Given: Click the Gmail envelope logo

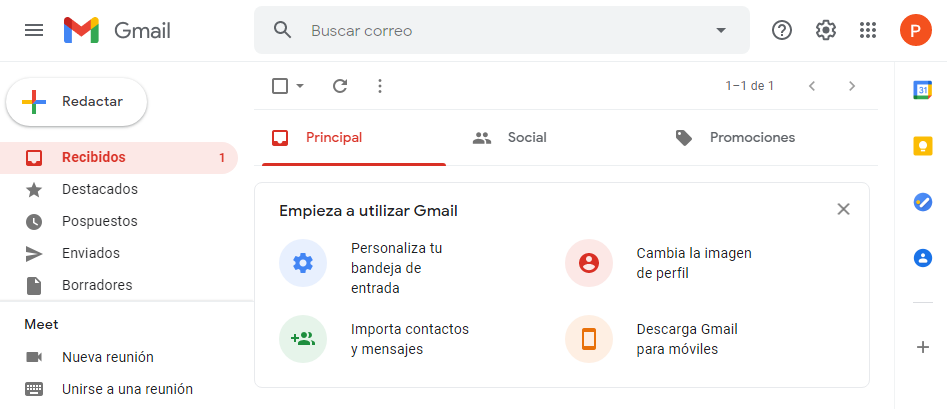Looking at the screenshot, I should (81, 30).
